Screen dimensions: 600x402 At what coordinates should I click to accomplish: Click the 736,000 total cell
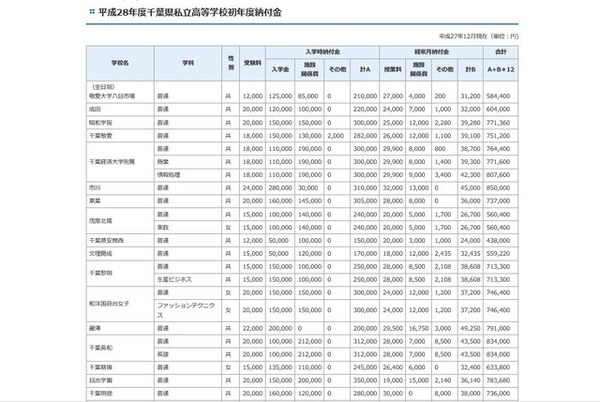[x=501, y=394]
